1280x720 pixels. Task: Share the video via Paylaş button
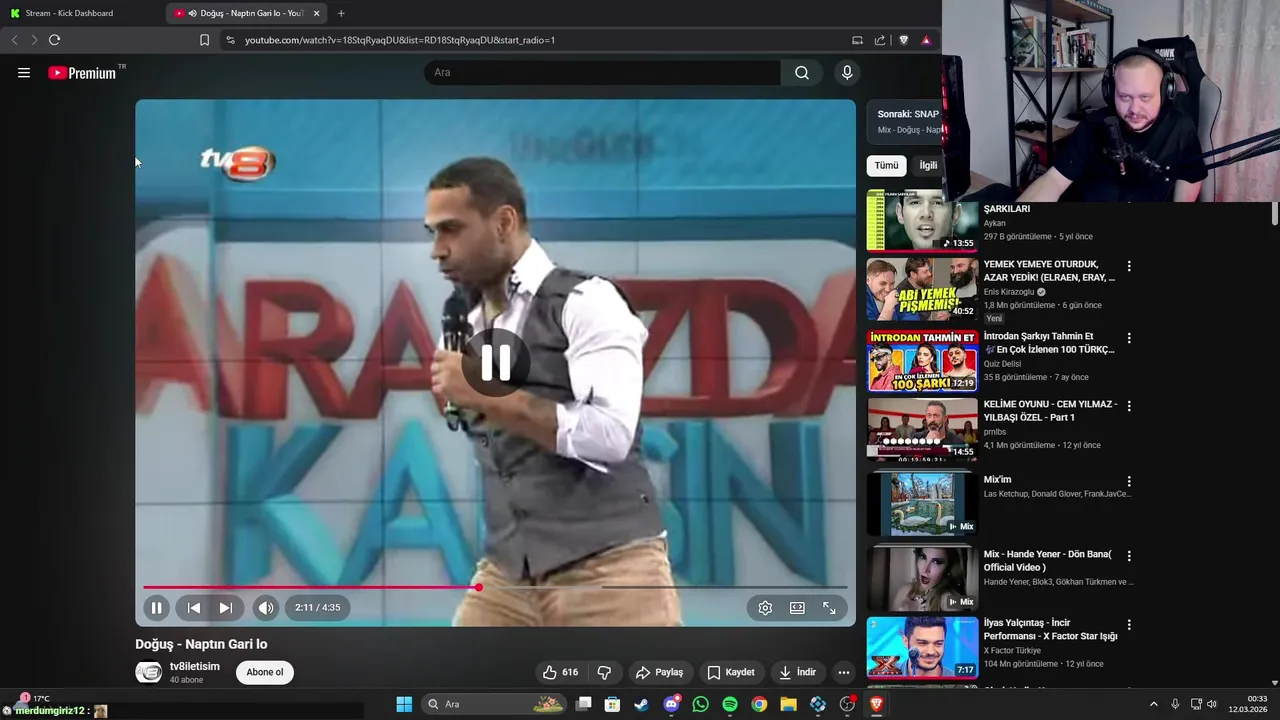pos(660,673)
